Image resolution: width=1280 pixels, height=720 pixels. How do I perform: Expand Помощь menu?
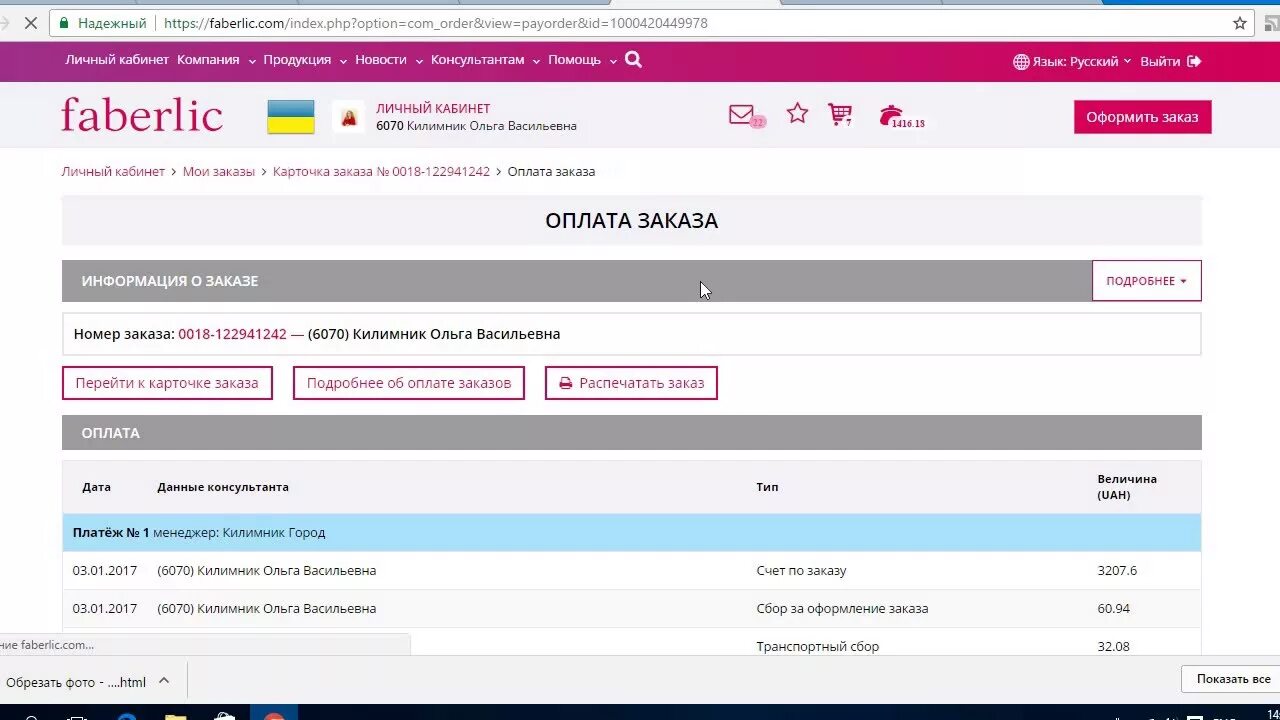point(581,60)
